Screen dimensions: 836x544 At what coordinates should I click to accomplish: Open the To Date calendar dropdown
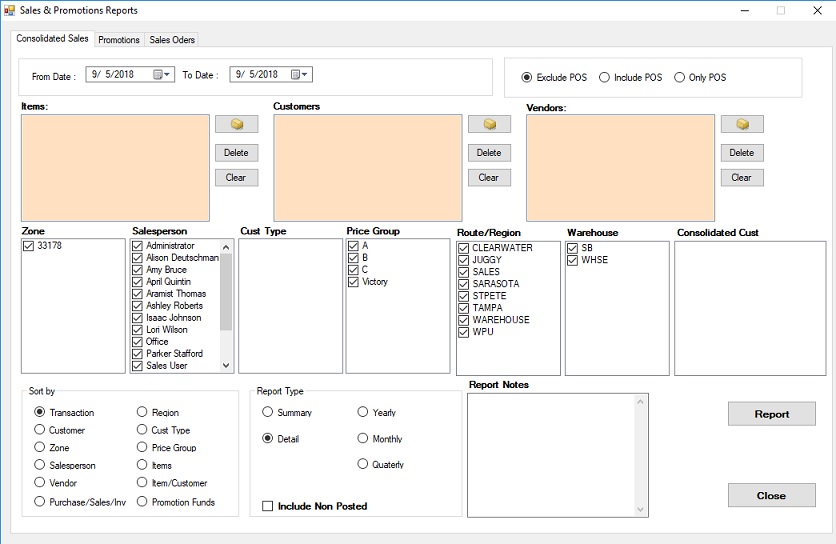click(299, 75)
